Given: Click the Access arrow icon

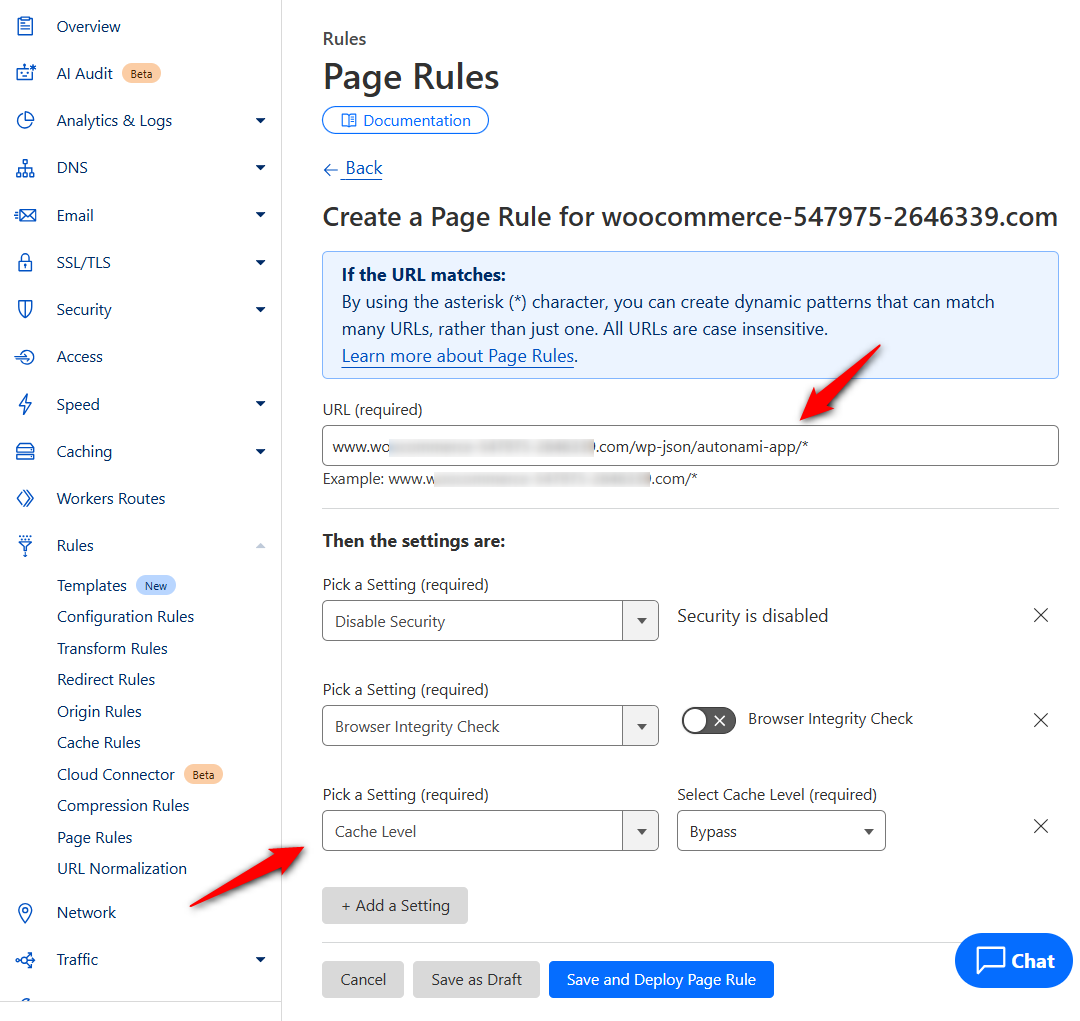Looking at the screenshot, I should tap(25, 357).
